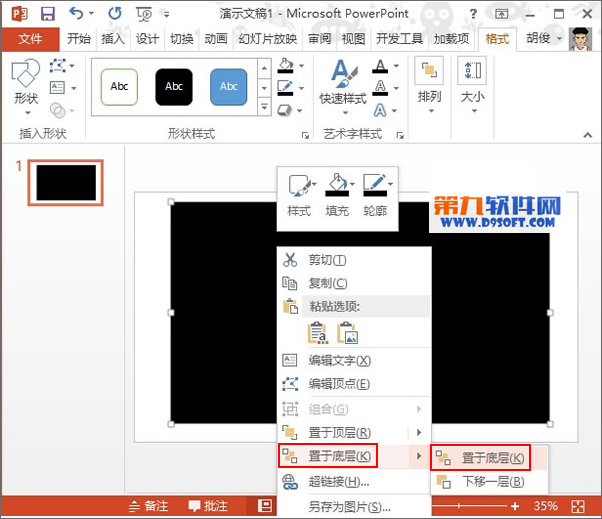Select 置于底层(K) in the submenu

click(x=489, y=458)
